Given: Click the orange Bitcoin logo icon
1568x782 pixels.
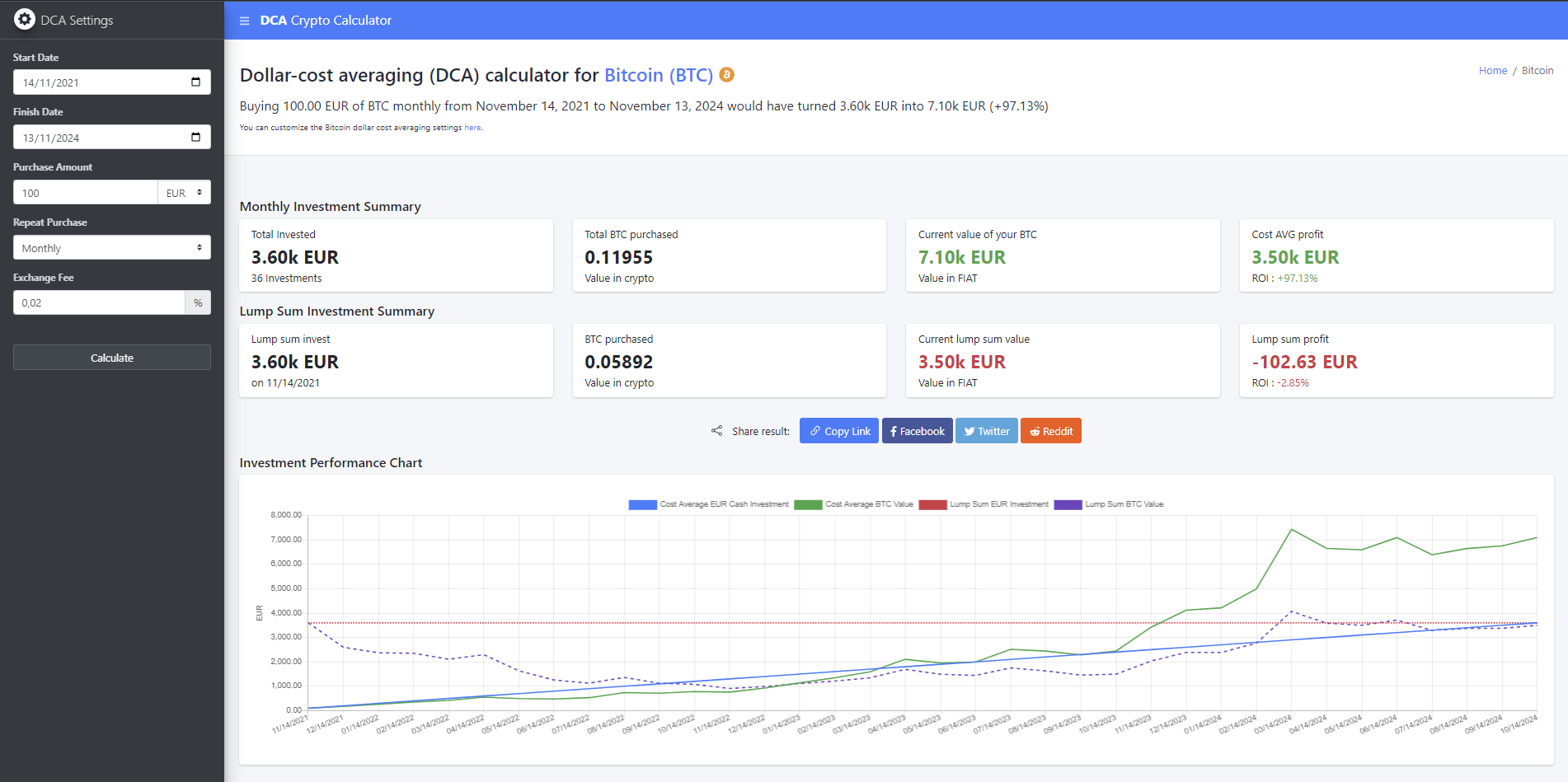Looking at the screenshot, I should point(726,75).
